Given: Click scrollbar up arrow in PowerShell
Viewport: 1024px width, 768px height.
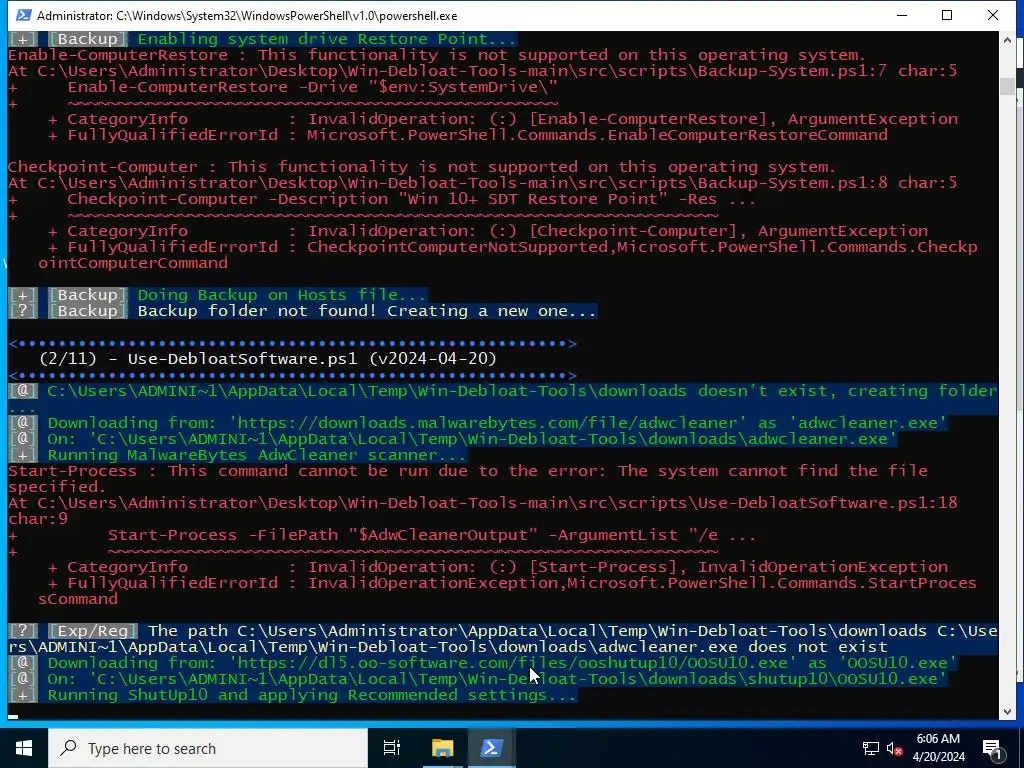Looking at the screenshot, I should [x=1007, y=40].
